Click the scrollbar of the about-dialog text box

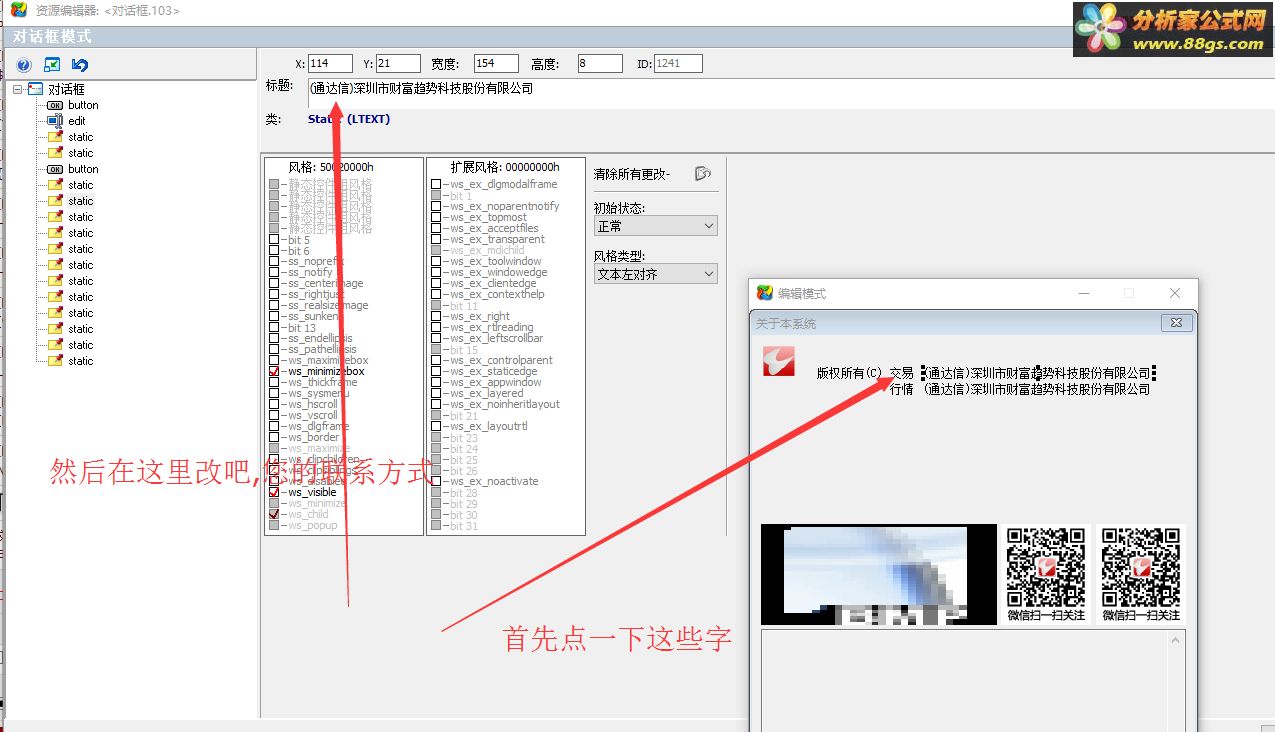tap(1177, 681)
